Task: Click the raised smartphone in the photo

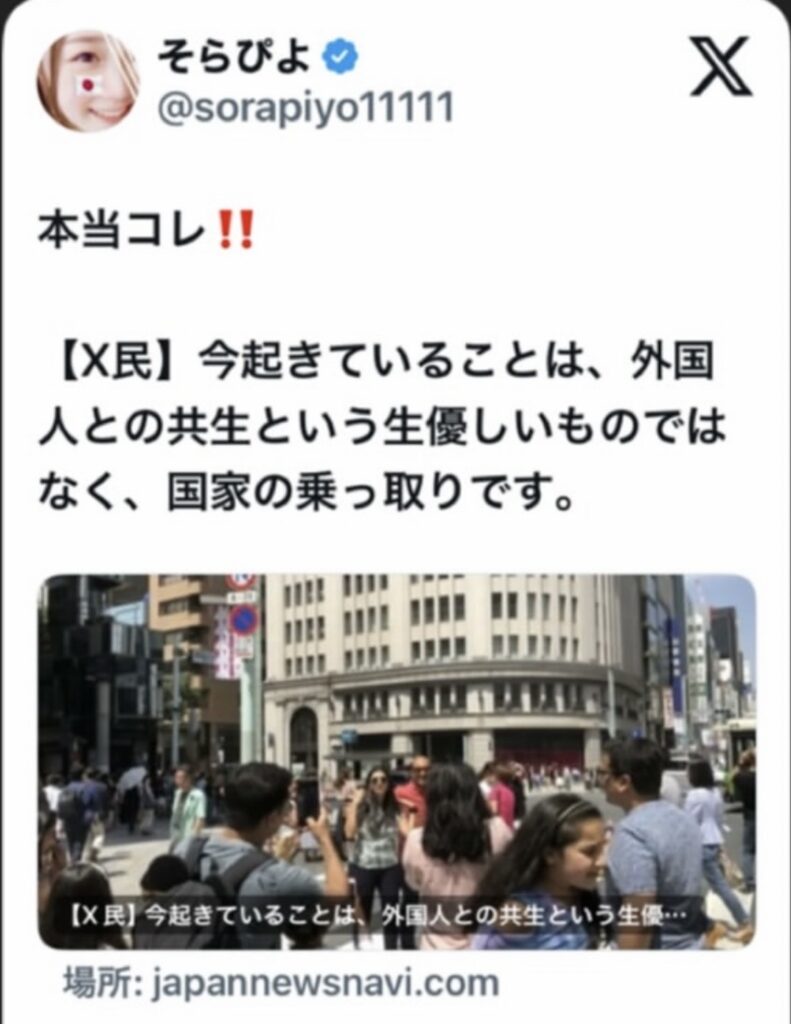Action: 308,799
